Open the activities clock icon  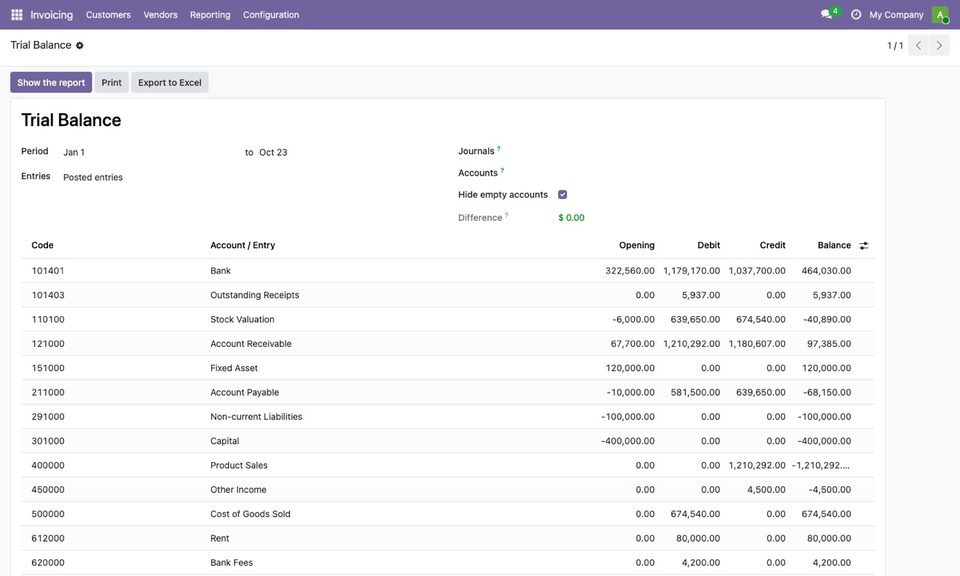click(x=856, y=14)
